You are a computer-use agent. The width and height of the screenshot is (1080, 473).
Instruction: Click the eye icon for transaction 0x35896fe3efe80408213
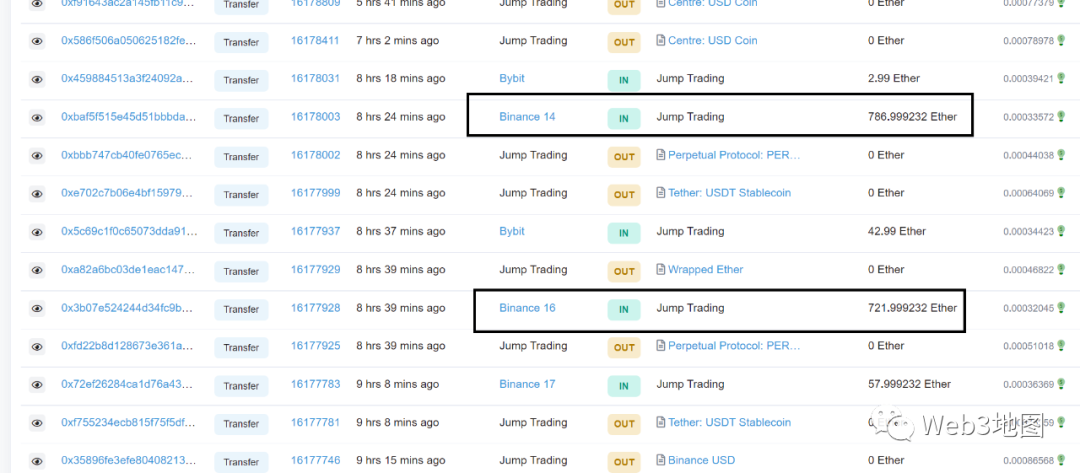point(37,462)
